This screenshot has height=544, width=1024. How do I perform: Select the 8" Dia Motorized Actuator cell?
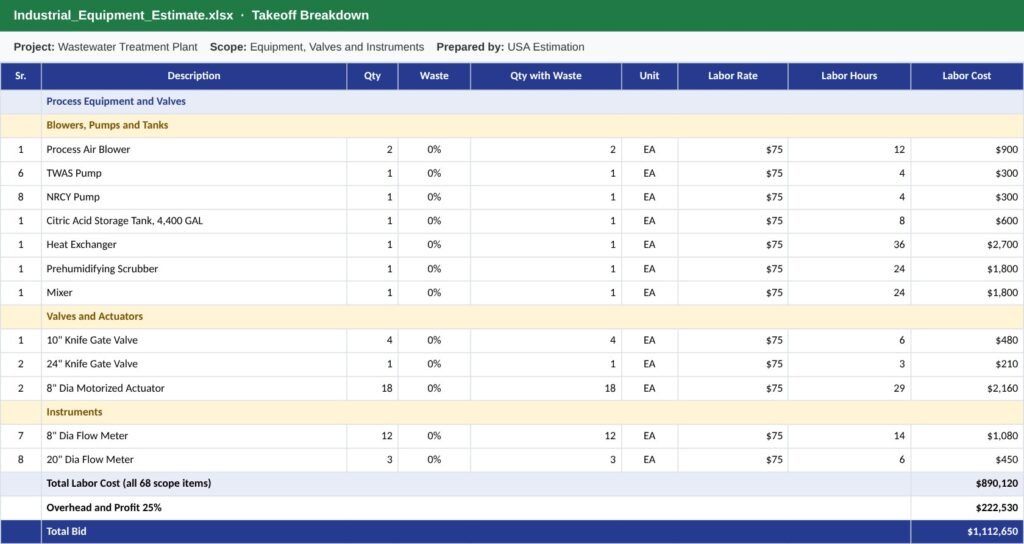(x=194, y=389)
